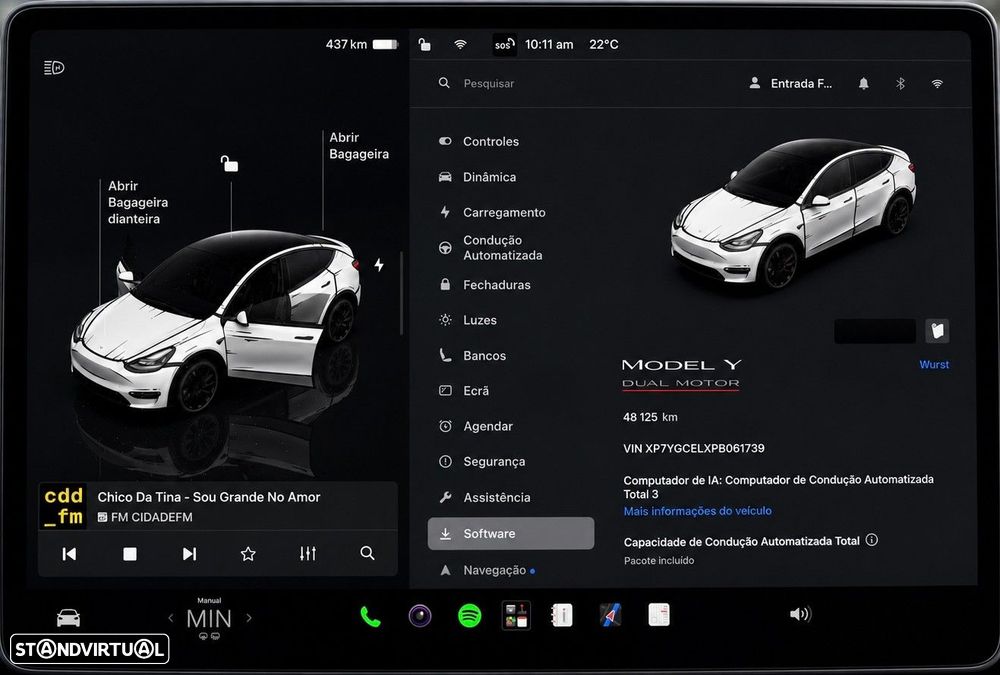
Task: Open the phone app in the dock
Action: (x=370, y=616)
